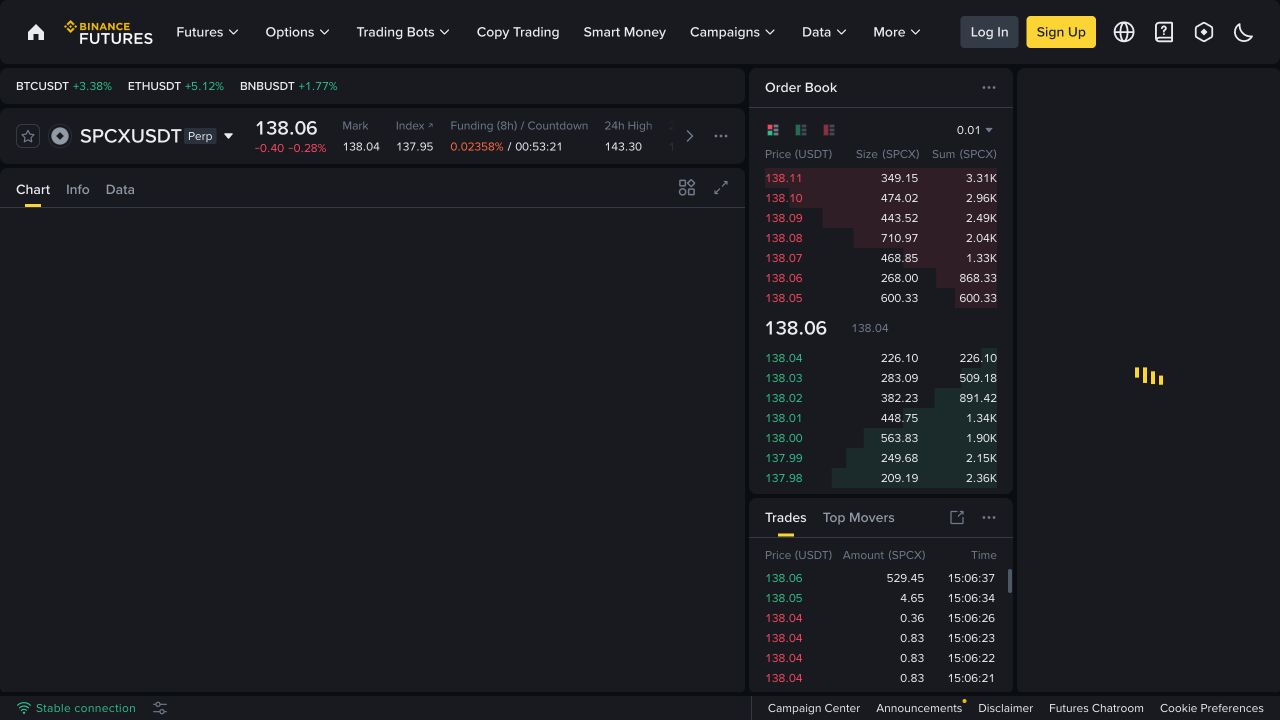The image size is (1280, 720).
Task: Show asks only order book view
Action: [829, 130]
